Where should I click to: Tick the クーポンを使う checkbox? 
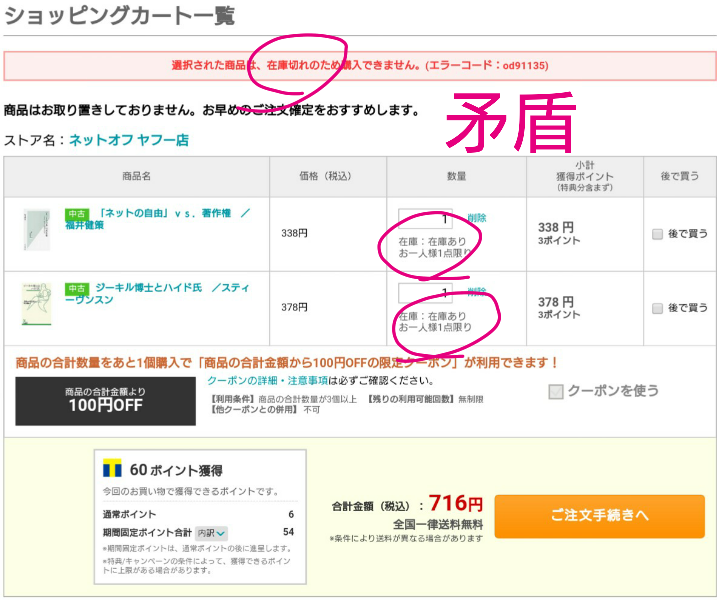[x=556, y=391]
